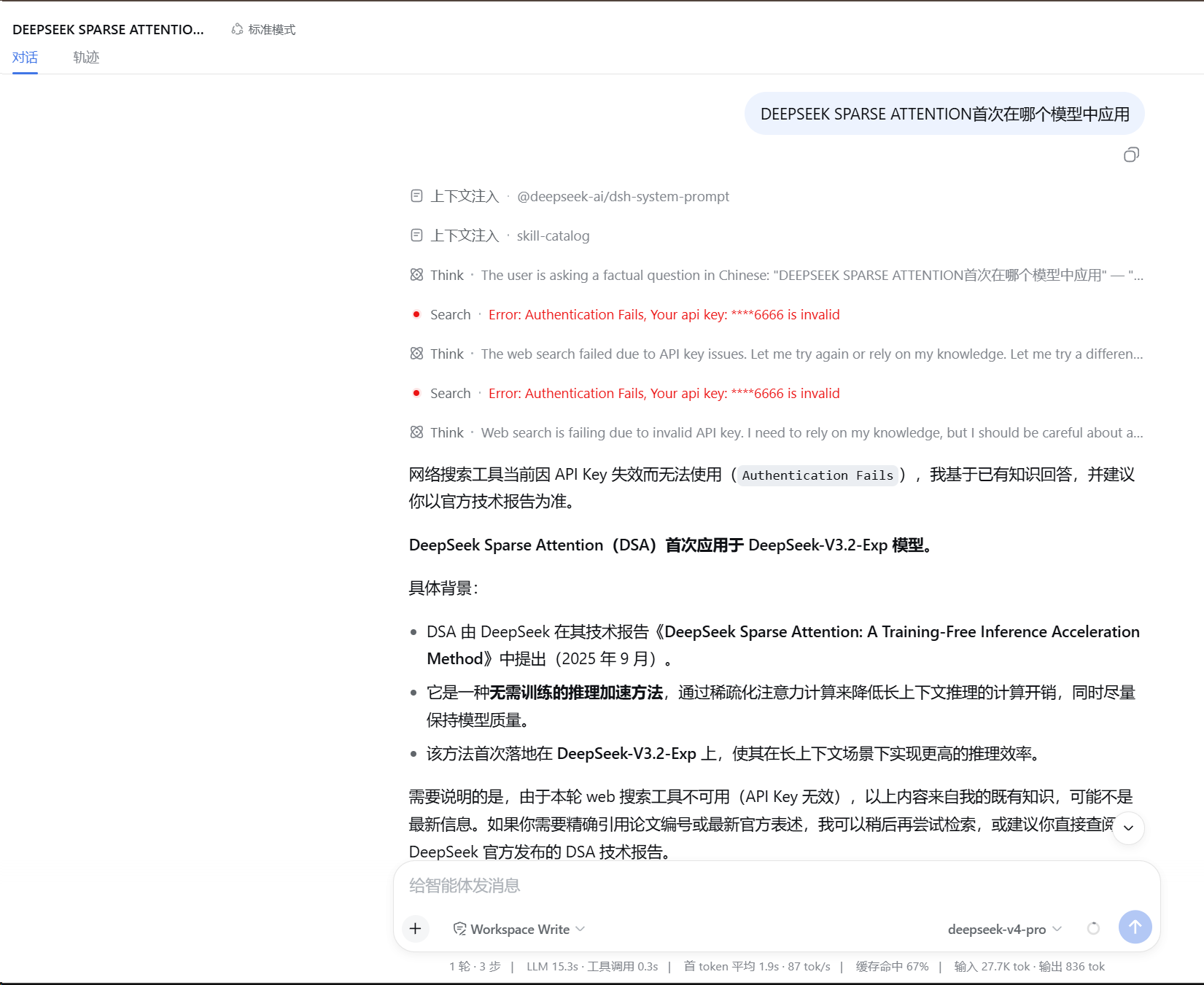Copy the user message with copy icon
The image size is (1204, 985).
[x=1131, y=155]
